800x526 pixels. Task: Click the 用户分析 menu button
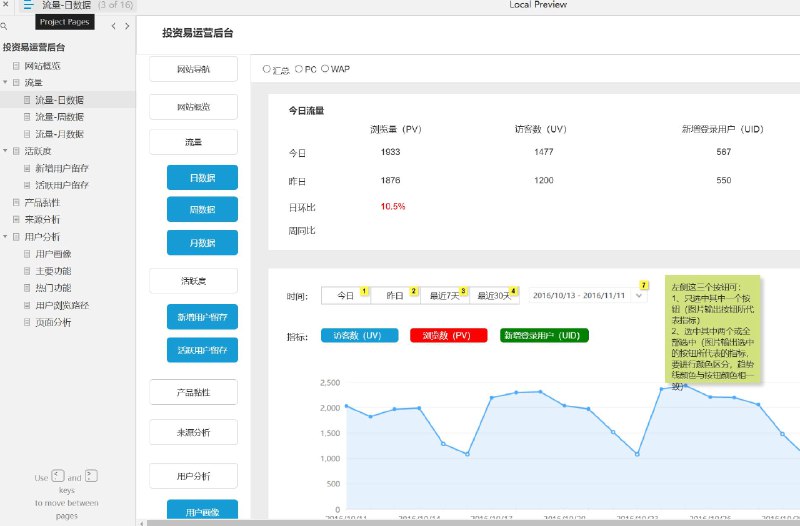pyautogui.click(x=193, y=476)
